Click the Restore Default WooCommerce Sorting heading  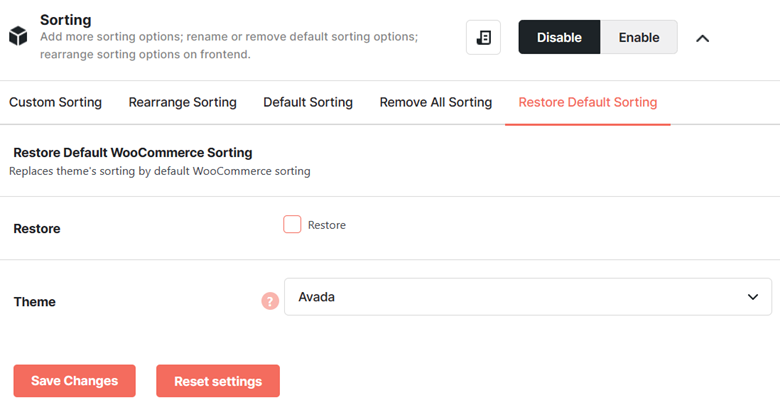(x=133, y=153)
